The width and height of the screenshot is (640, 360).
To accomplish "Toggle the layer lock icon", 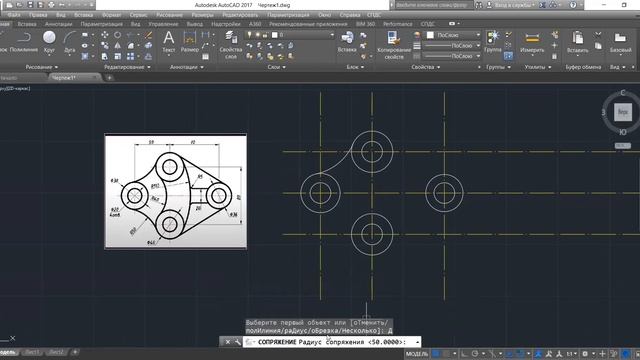I will pos(265,35).
